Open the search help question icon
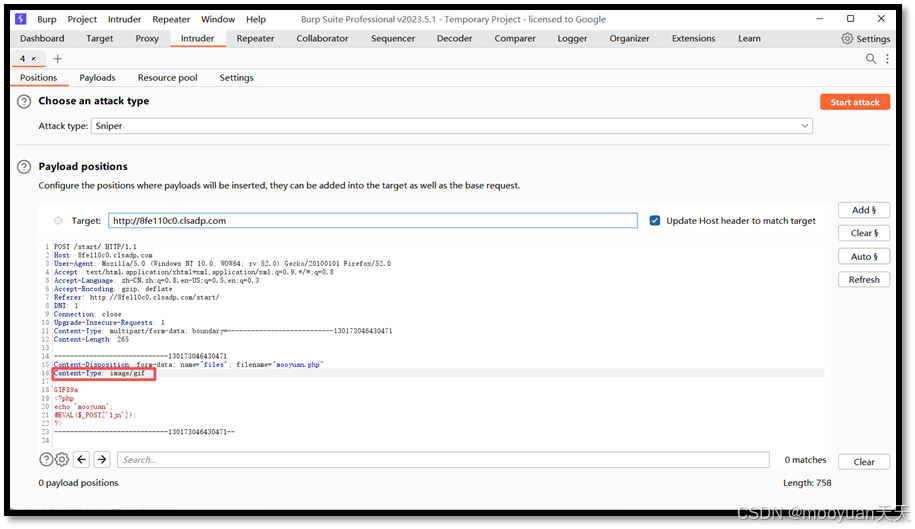Image resolution: width=915 pixels, height=529 pixels. [x=46, y=460]
